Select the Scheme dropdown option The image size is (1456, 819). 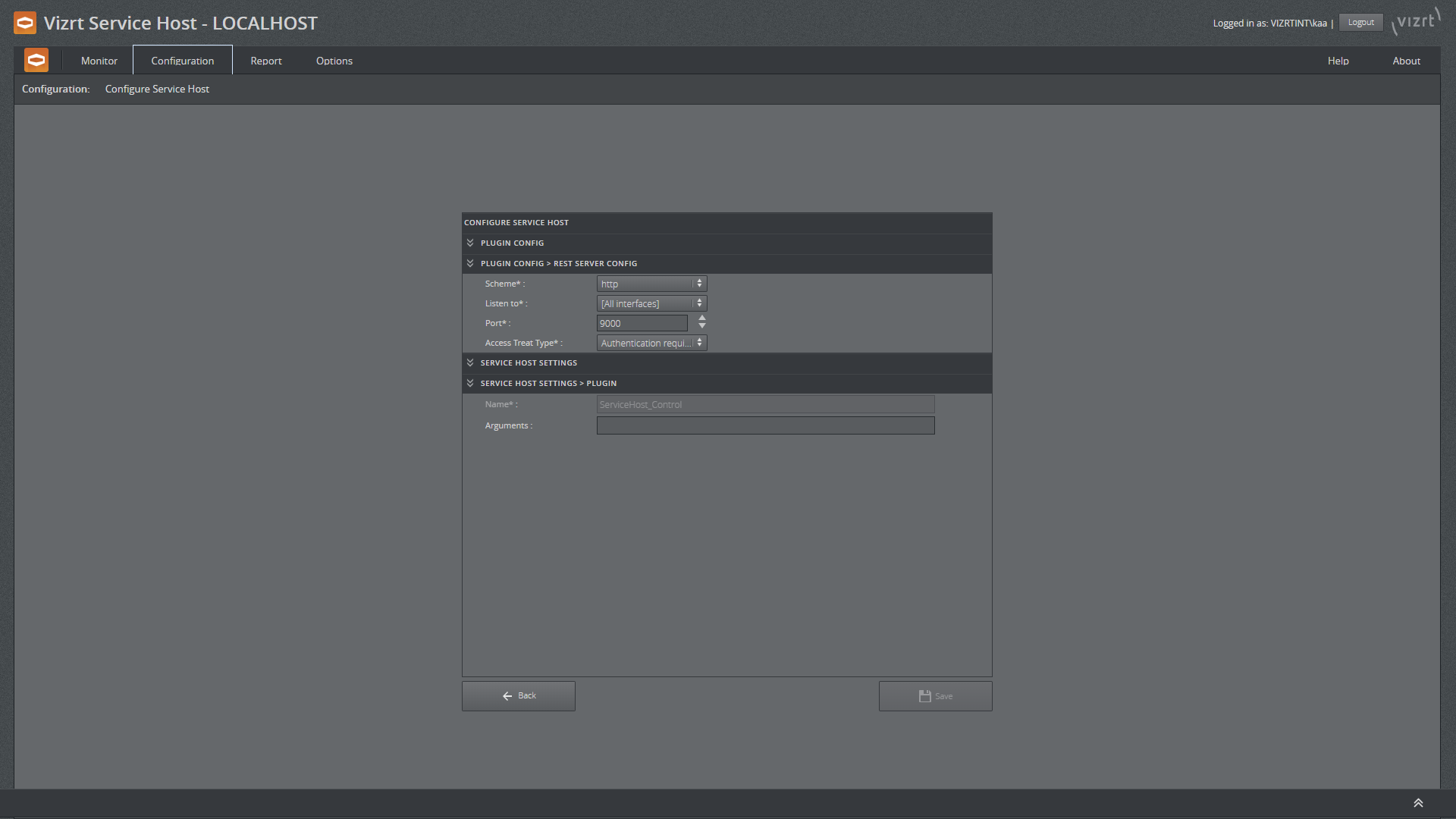click(x=650, y=283)
